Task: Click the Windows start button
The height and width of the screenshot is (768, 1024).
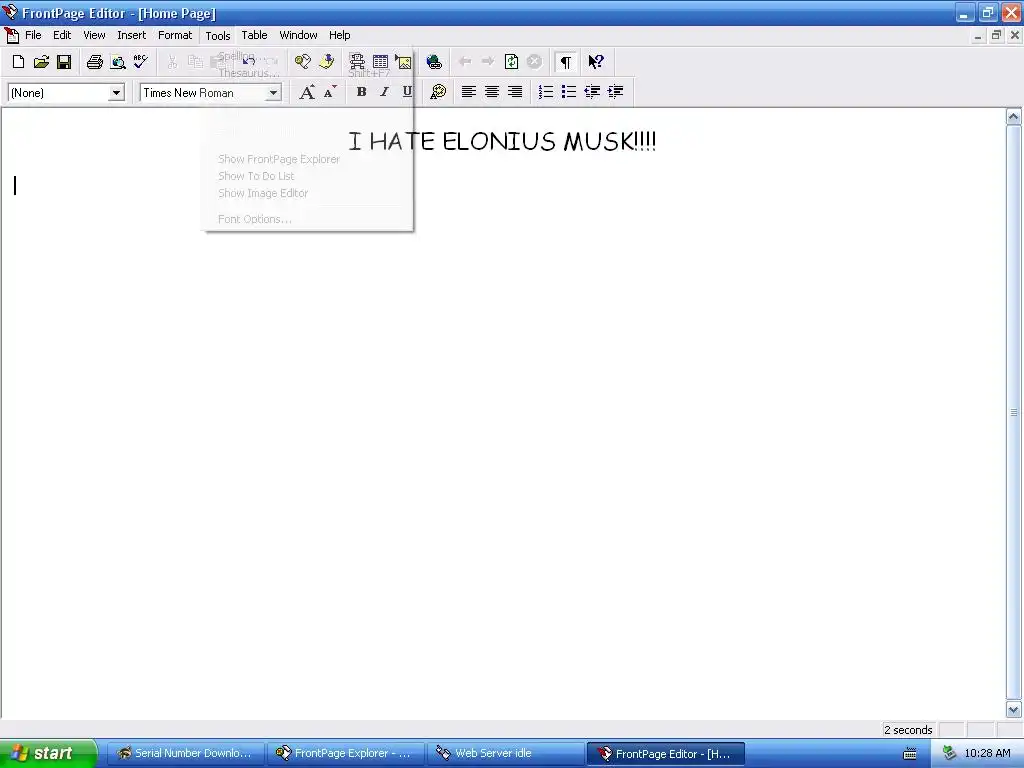Action: [48, 753]
